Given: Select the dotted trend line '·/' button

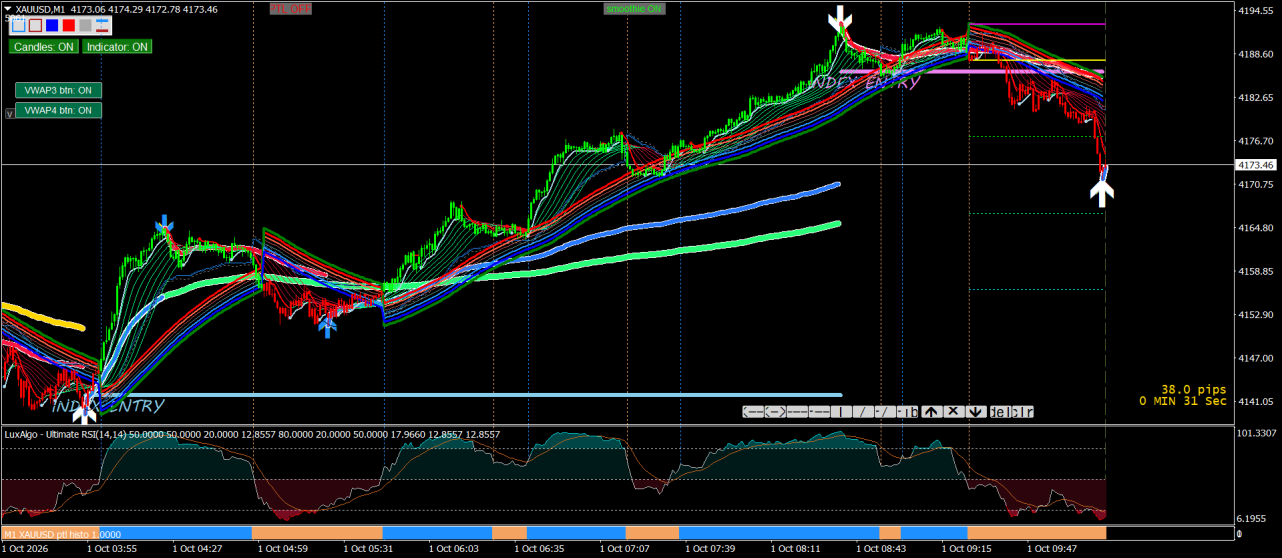Looking at the screenshot, I should (885, 412).
